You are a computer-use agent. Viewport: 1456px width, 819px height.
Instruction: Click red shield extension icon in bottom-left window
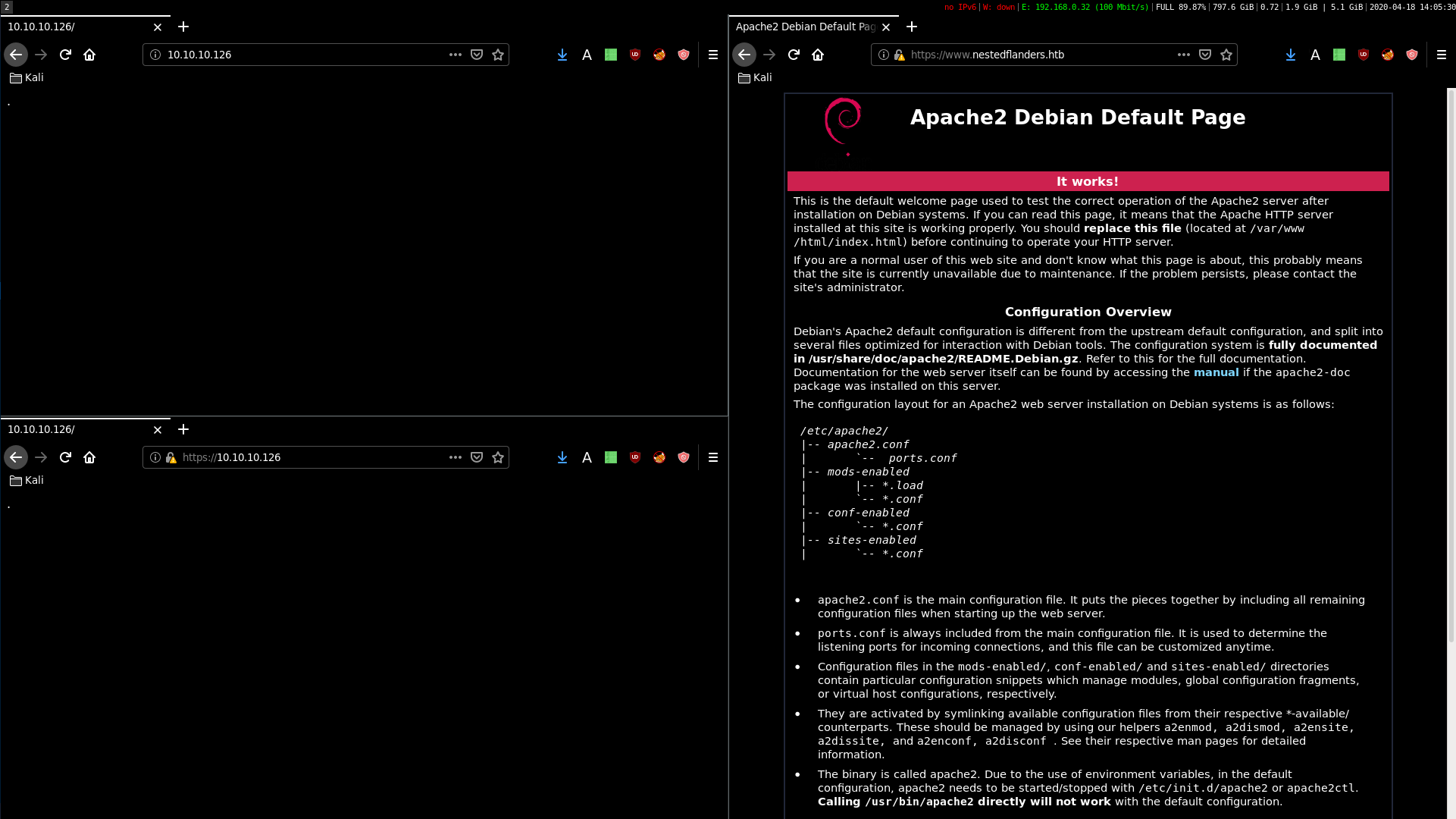tap(684, 457)
